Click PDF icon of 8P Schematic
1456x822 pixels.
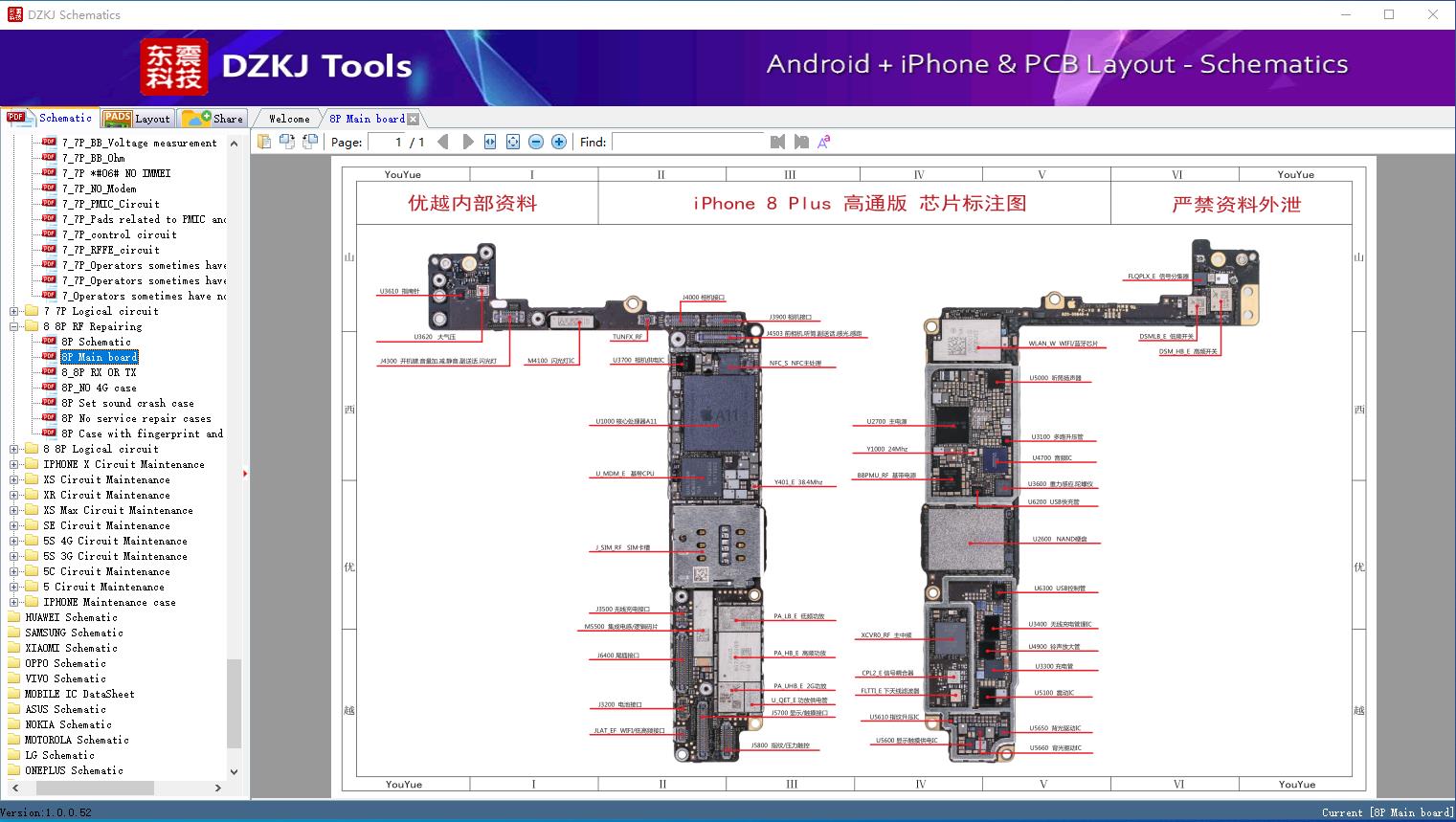[49, 341]
